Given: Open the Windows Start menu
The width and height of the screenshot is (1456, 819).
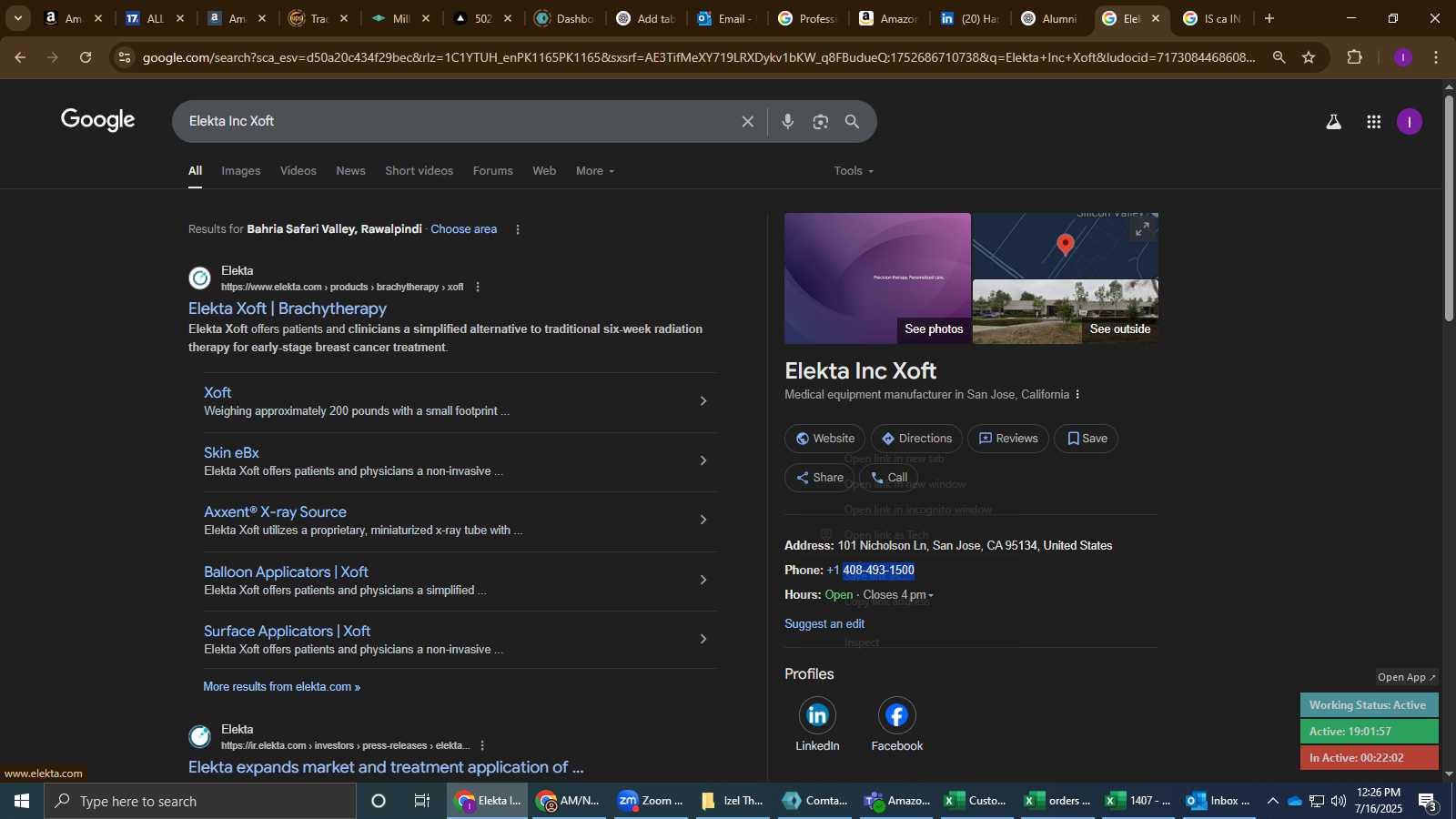Looking at the screenshot, I should pyautogui.click(x=22, y=801).
